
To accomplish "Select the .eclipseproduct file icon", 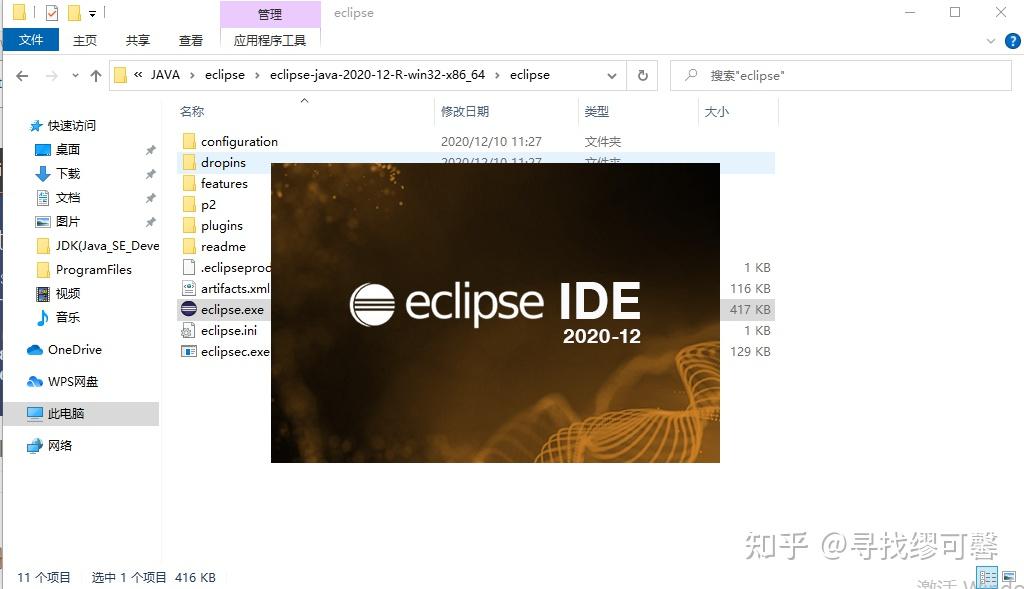I will pyautogui.click(x=189, y=267).
